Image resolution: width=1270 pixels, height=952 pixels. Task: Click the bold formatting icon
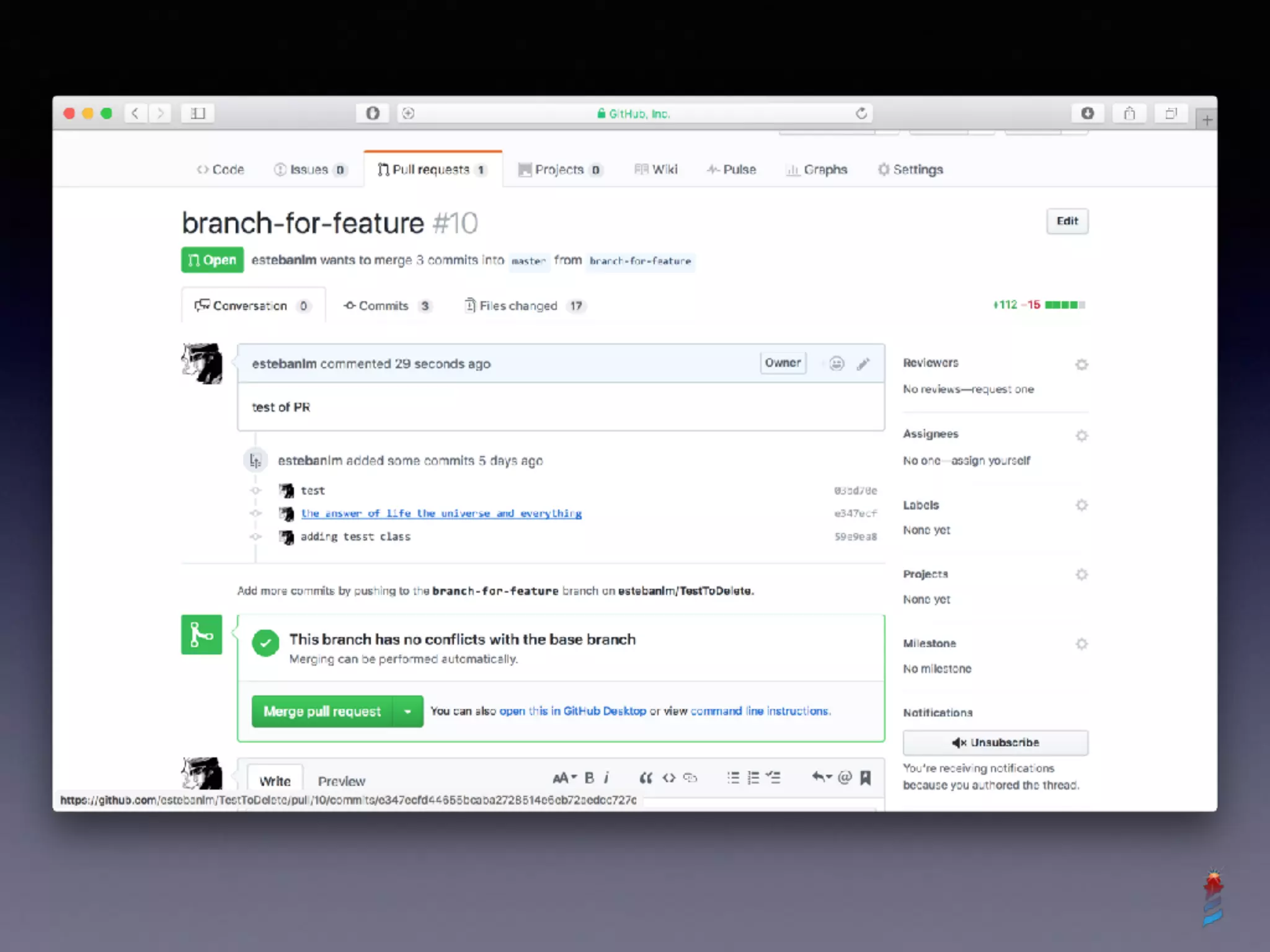click(589, 778)
